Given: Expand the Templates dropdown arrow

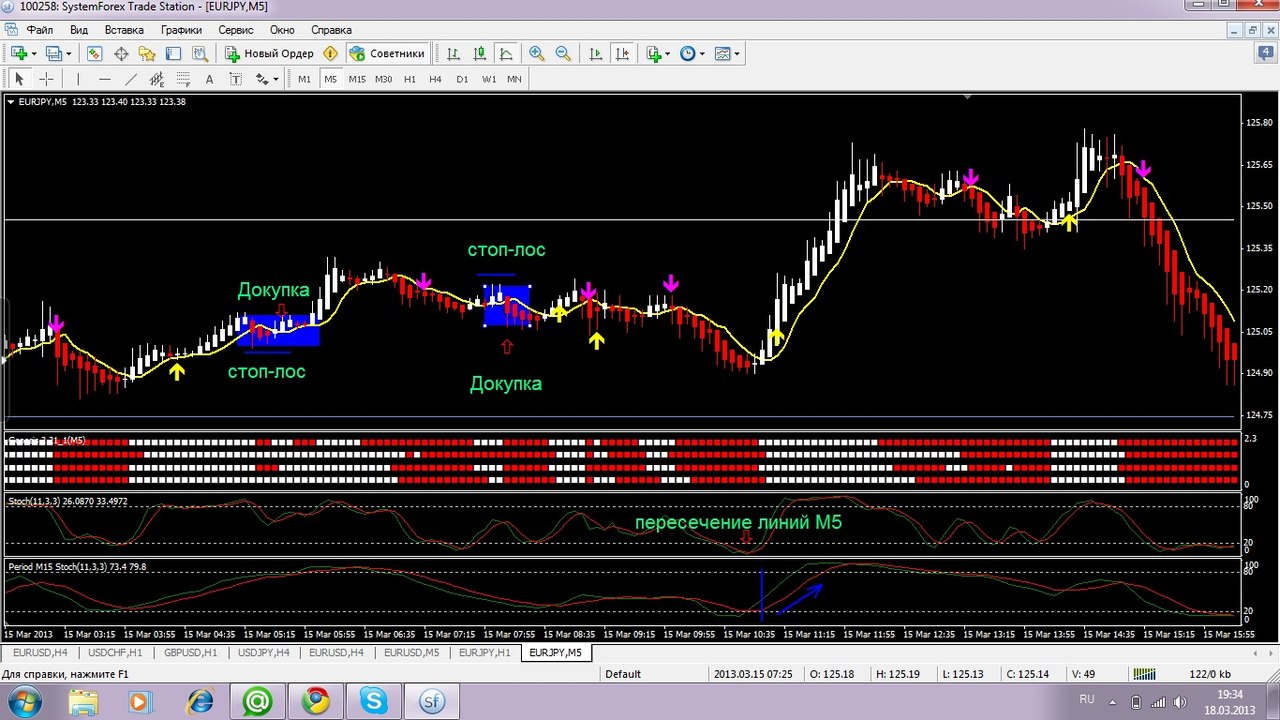Looking at the screenshot, I should click(738, 53).
